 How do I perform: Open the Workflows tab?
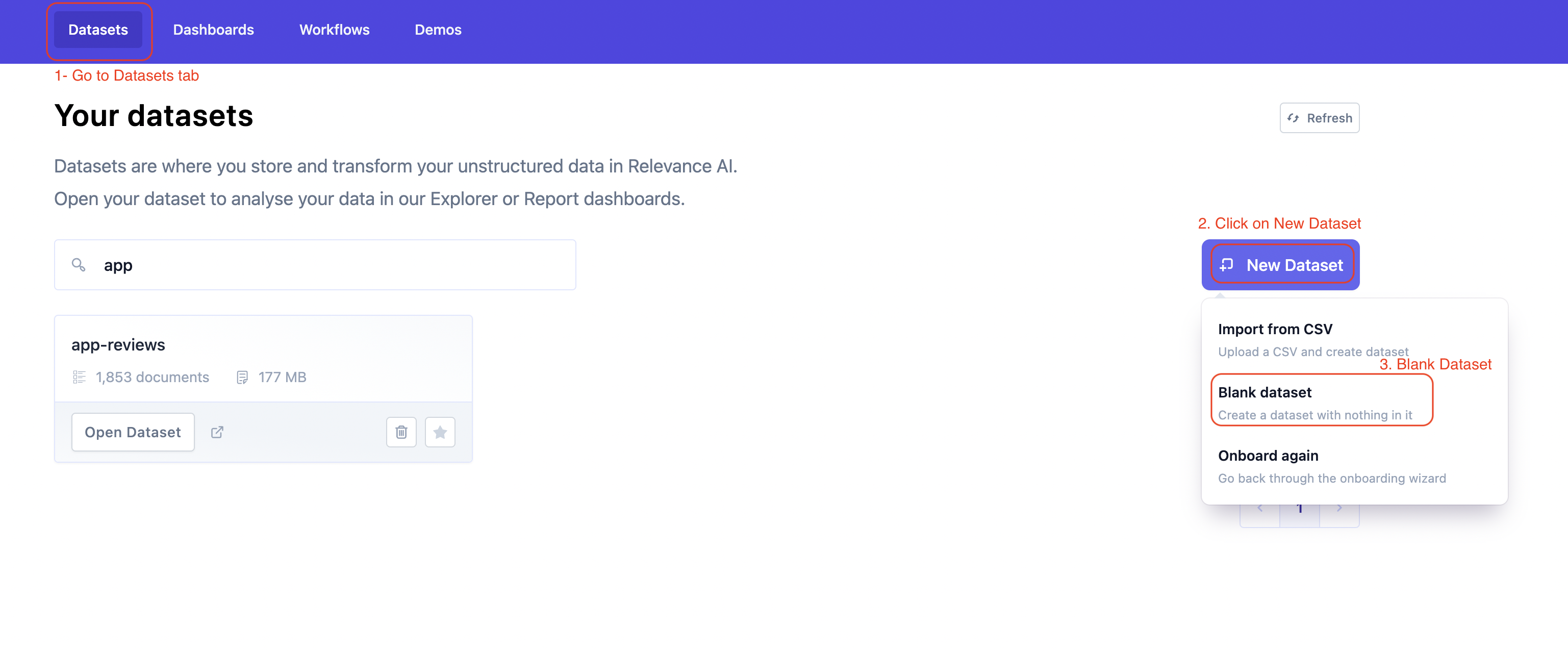(x=334, y=29)
